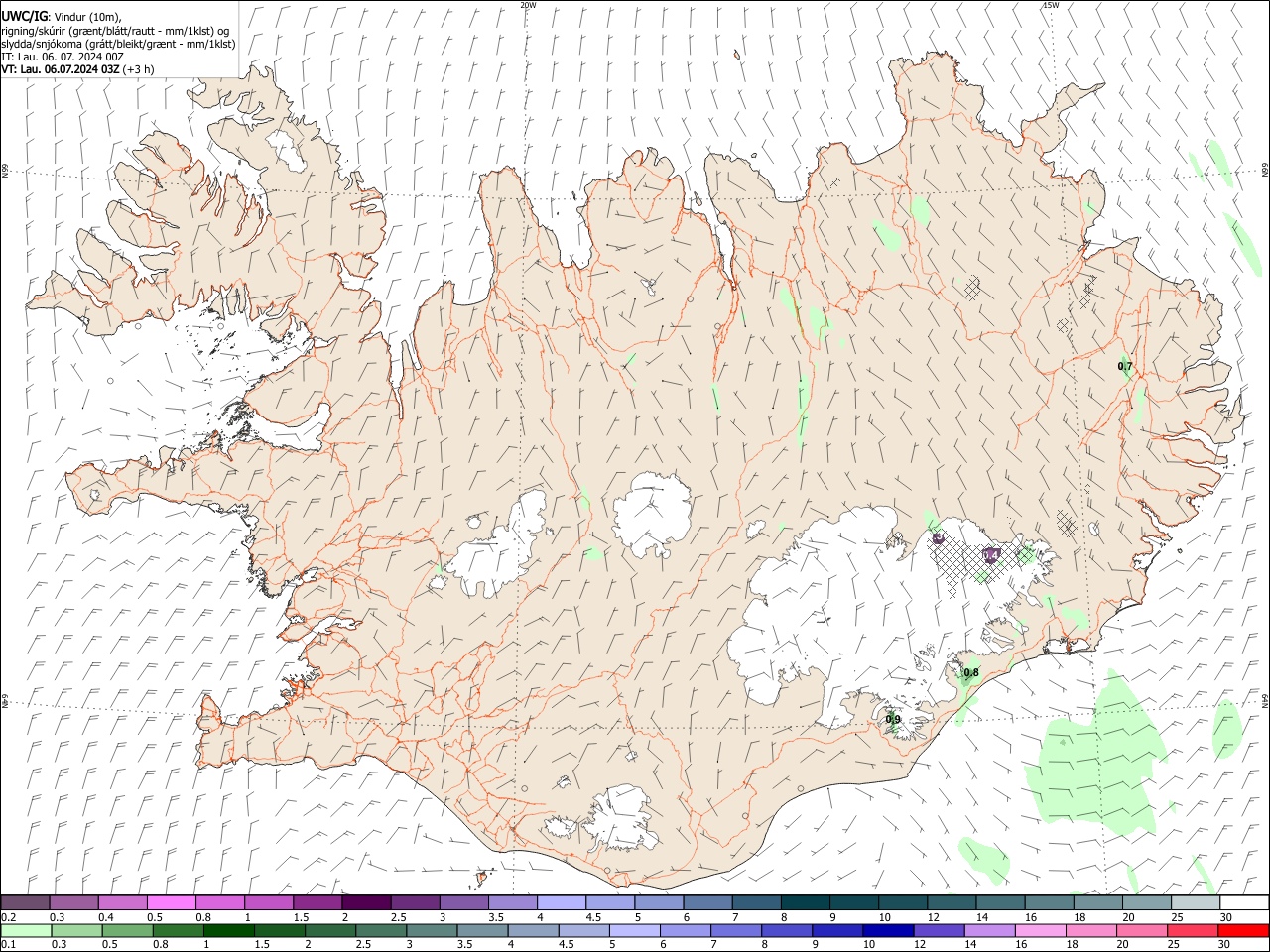The width and height of the screenshot is (1270, 952).
Task: Click the pale grey 25 swatch in upper legend row
Action: click(1195, 902)
